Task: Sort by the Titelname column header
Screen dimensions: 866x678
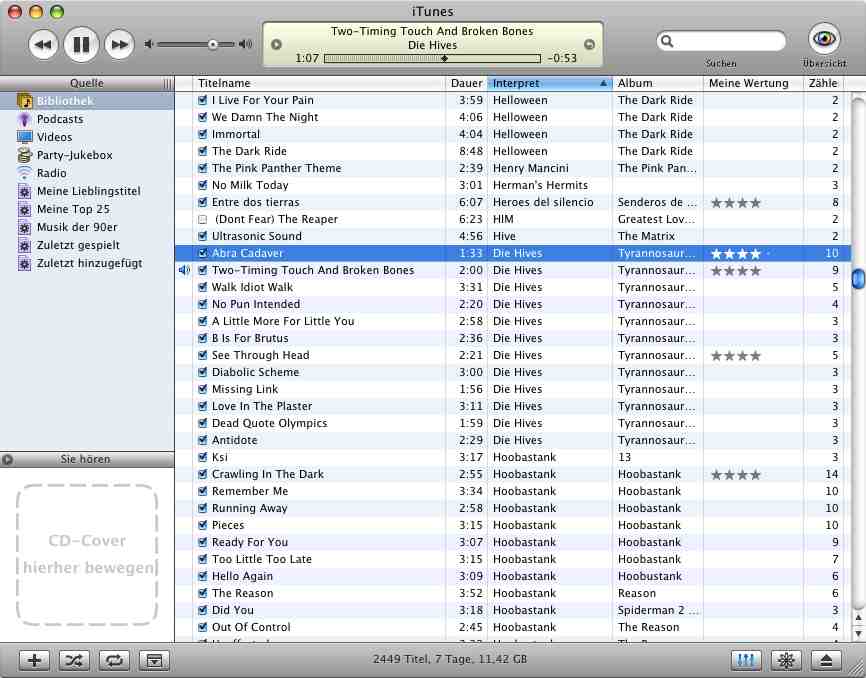Action: tap(319, 83)
